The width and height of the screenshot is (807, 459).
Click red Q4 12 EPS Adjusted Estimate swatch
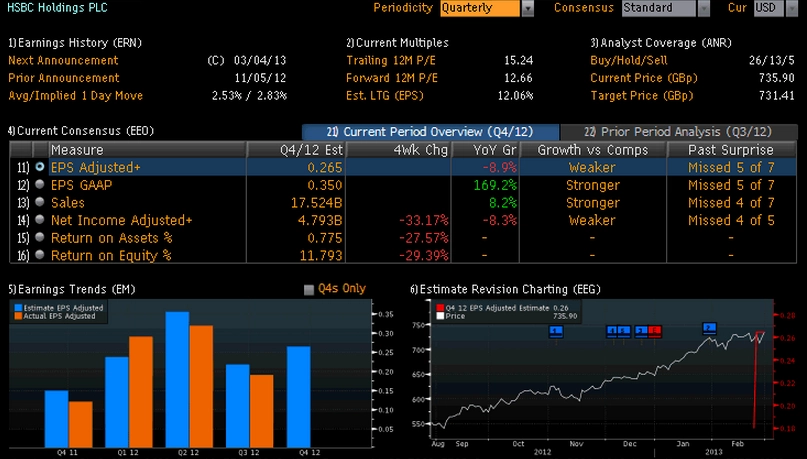pos(440,308)
